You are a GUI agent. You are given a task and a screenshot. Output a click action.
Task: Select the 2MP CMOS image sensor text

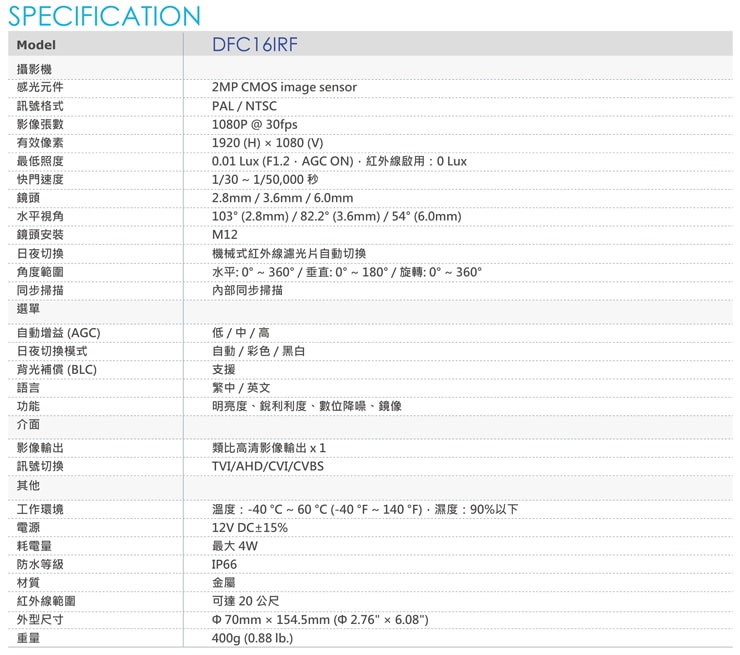284,87
